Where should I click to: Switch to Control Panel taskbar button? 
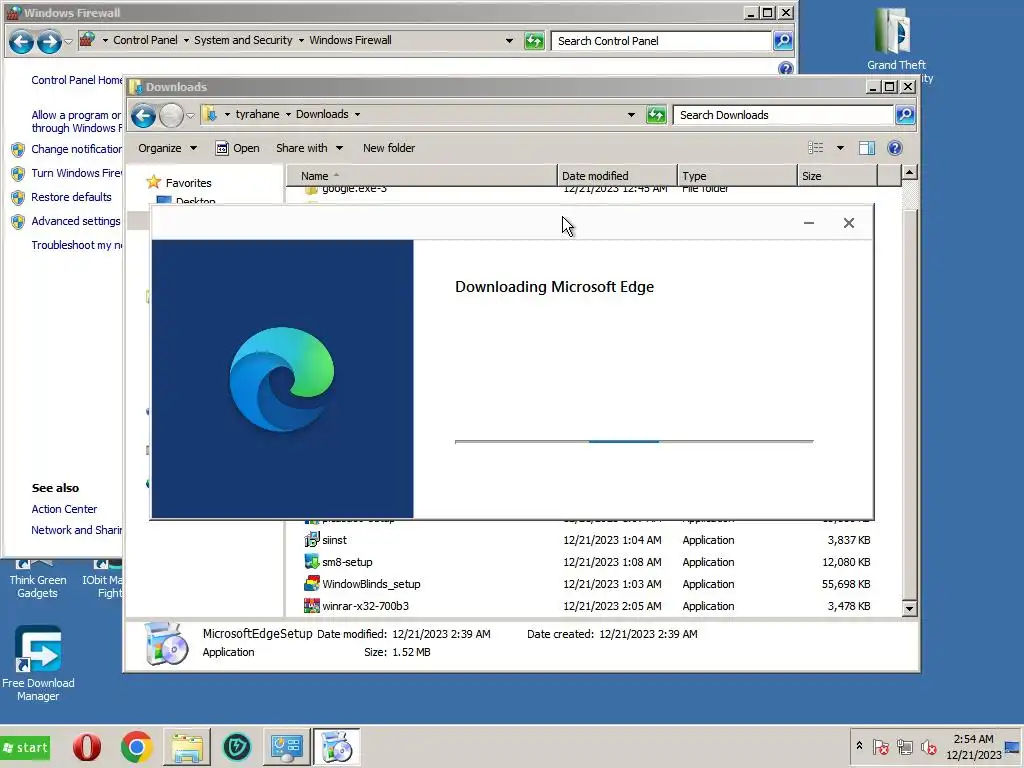287,747
